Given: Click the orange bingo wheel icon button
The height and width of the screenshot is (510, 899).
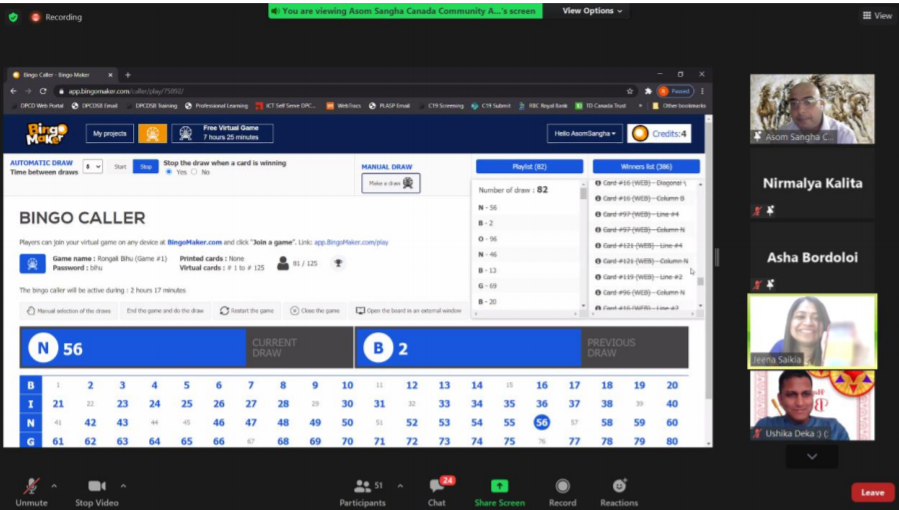Looking at the screenshot, I should tap(153, 134).
